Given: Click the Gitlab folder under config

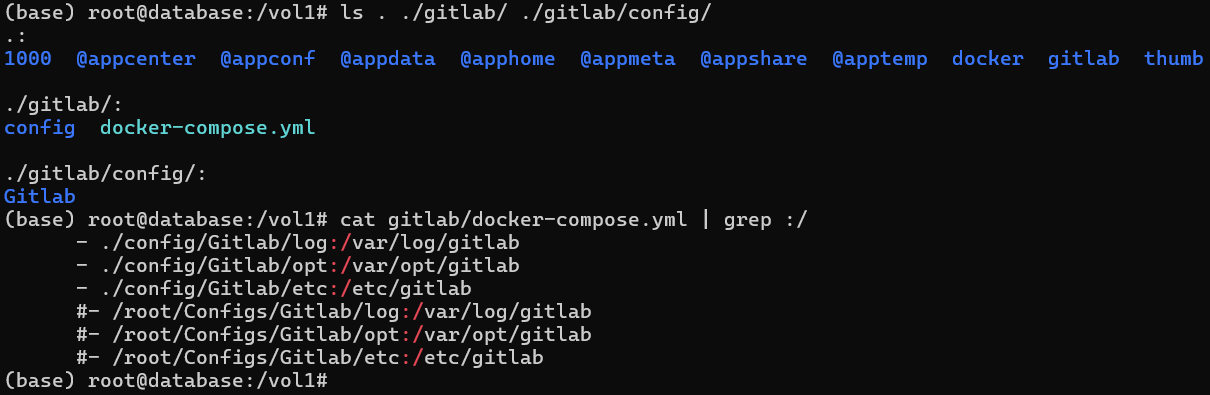Looking at the screenshot, I should click(x=40, y=197).
